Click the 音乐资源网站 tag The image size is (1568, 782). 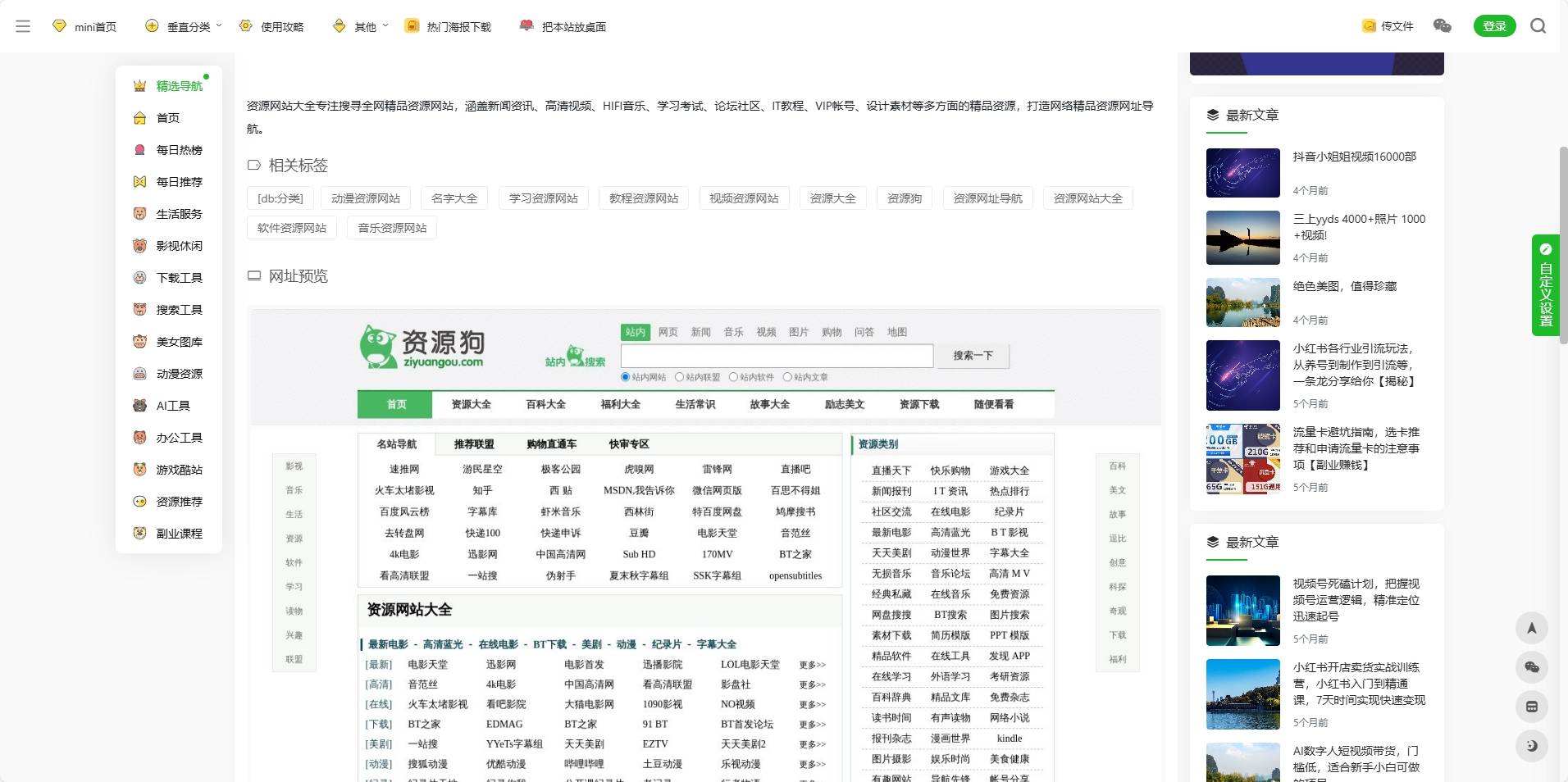pyautogui.click(x=392, y=228)
